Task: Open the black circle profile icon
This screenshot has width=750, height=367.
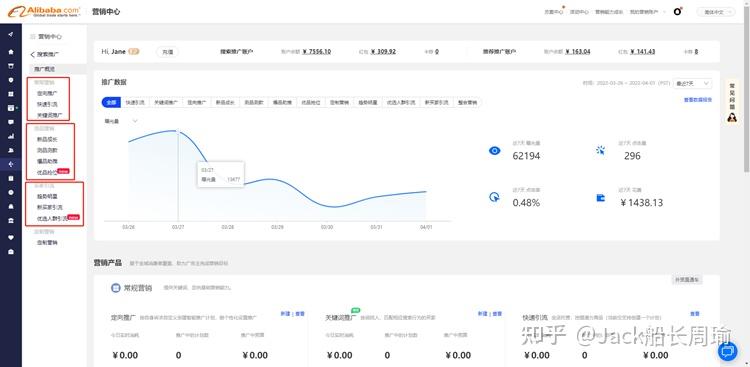Action: (677, 11)
